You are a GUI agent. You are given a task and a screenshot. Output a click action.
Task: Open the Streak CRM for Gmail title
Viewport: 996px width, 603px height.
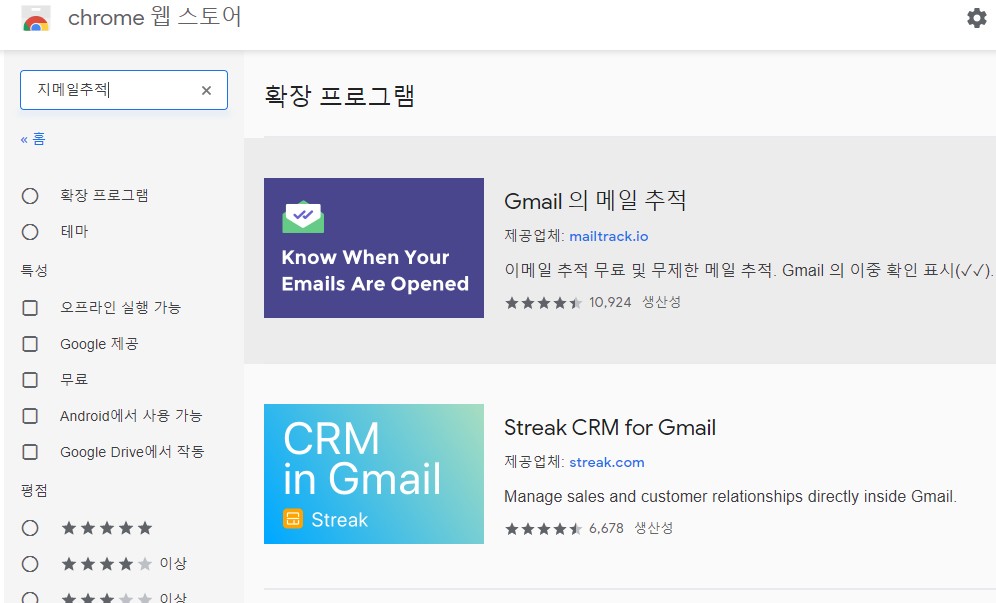(x=610, y=428)
